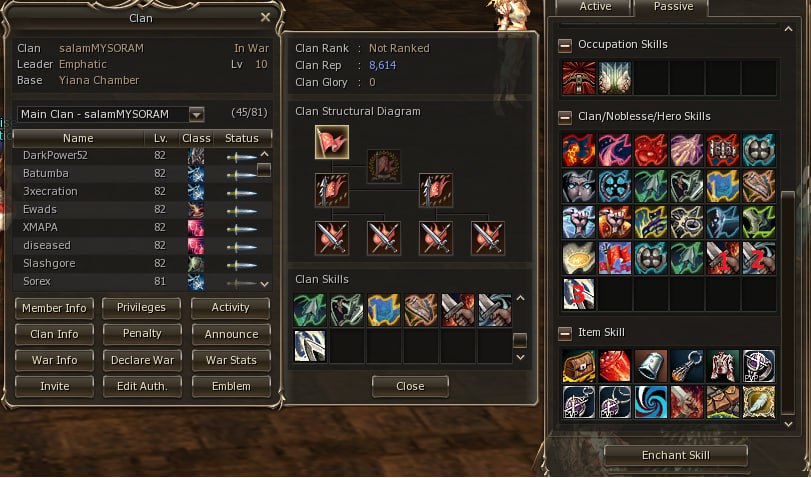Open the Main Clan dropdown list
The height and width of the screenshot is (478, 811).
coord(196,114)
